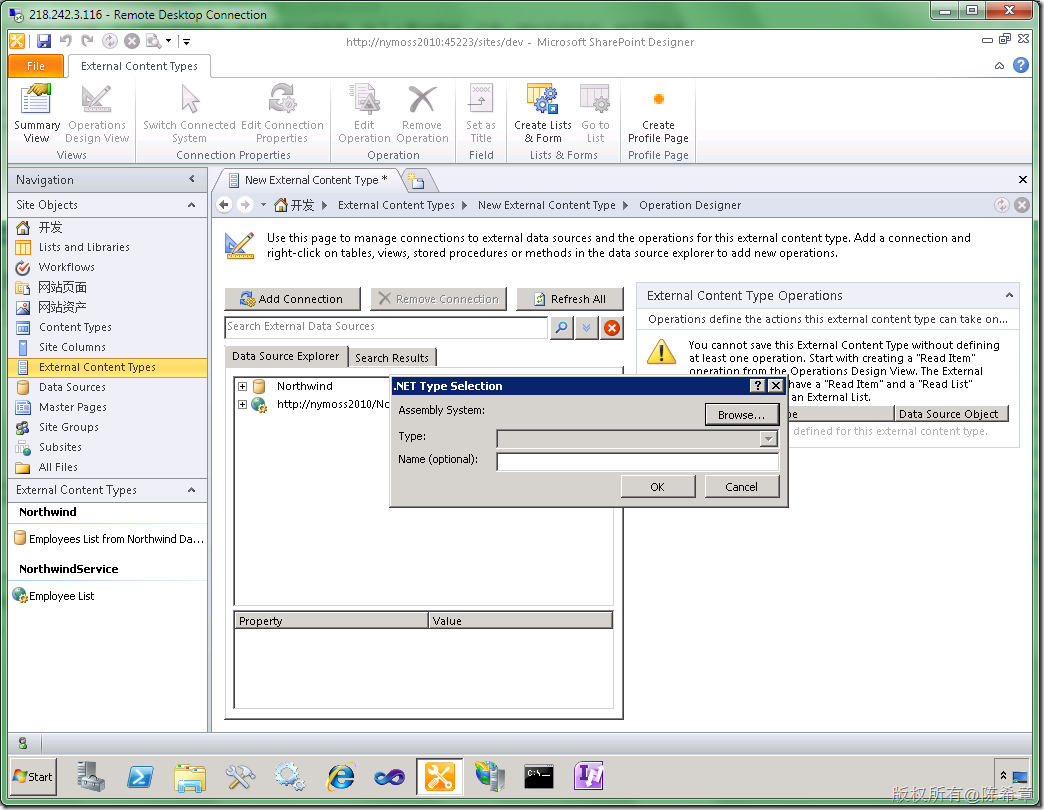
Task: Click Browse button in dialog
Action: click(741, 415)
